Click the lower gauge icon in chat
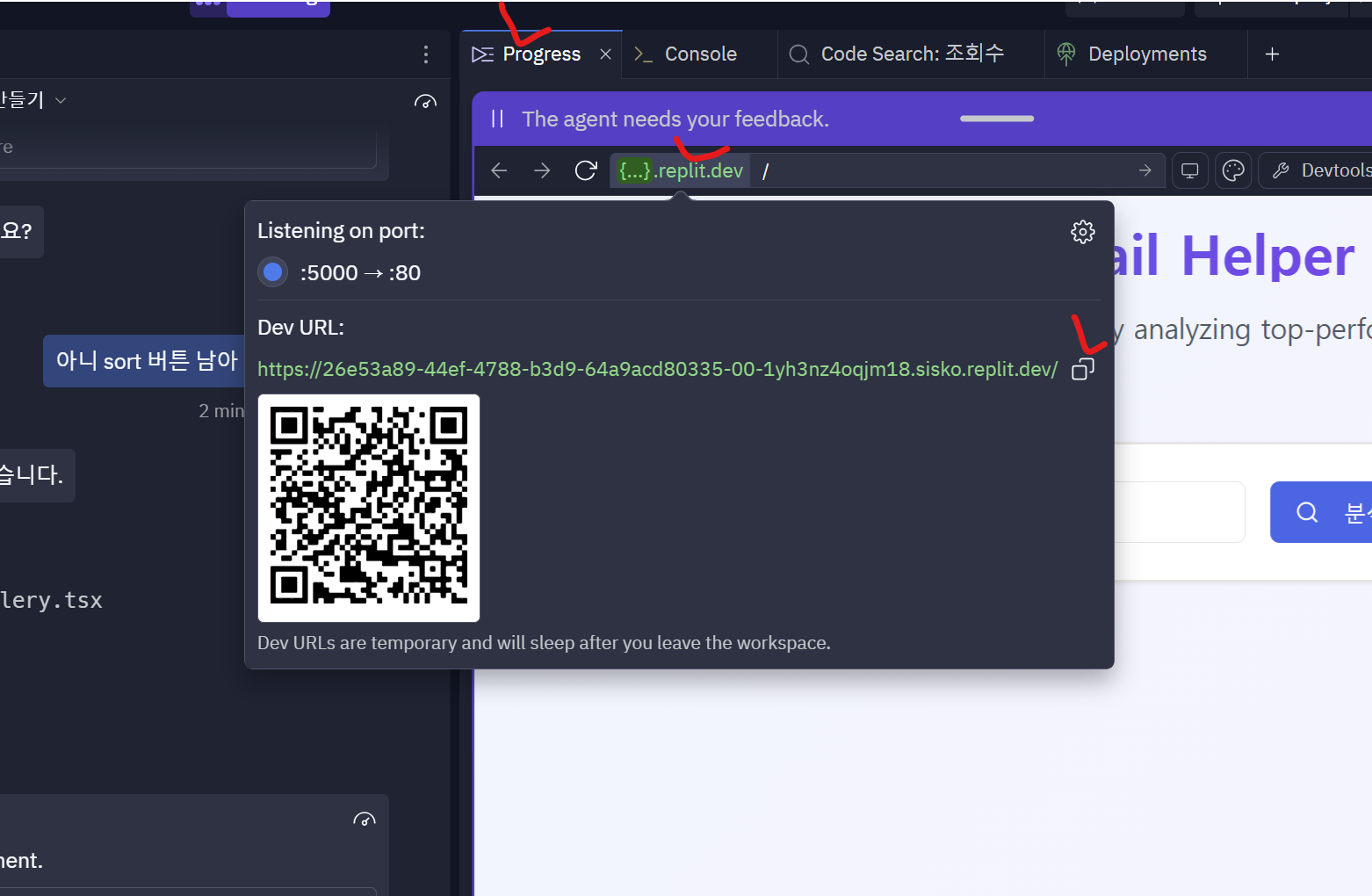Screen dimensions: 1372x896 365,820
